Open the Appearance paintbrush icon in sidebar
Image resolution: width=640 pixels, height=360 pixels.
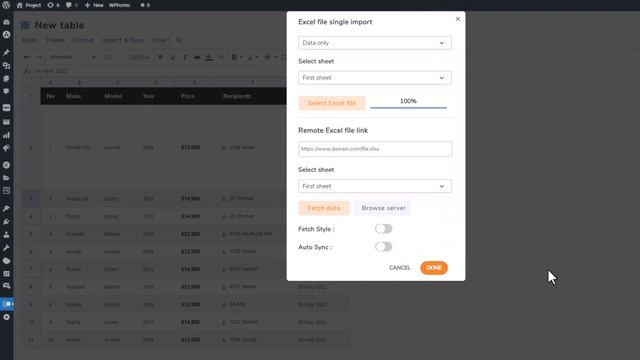point(6,209)
